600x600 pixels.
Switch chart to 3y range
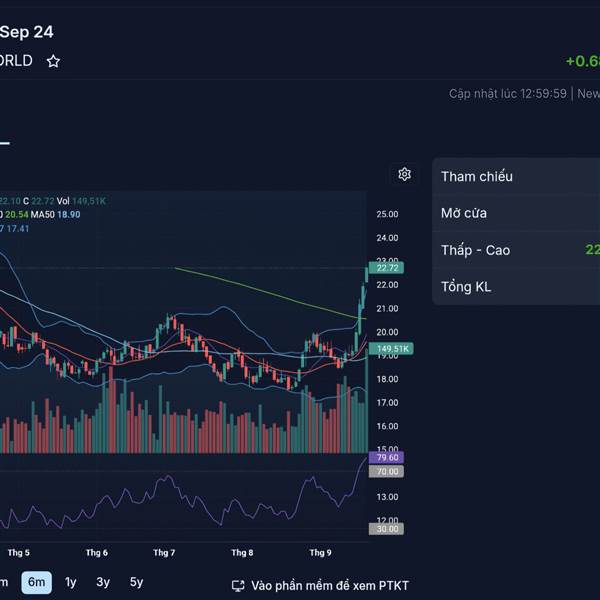click(x=103, y=582)
